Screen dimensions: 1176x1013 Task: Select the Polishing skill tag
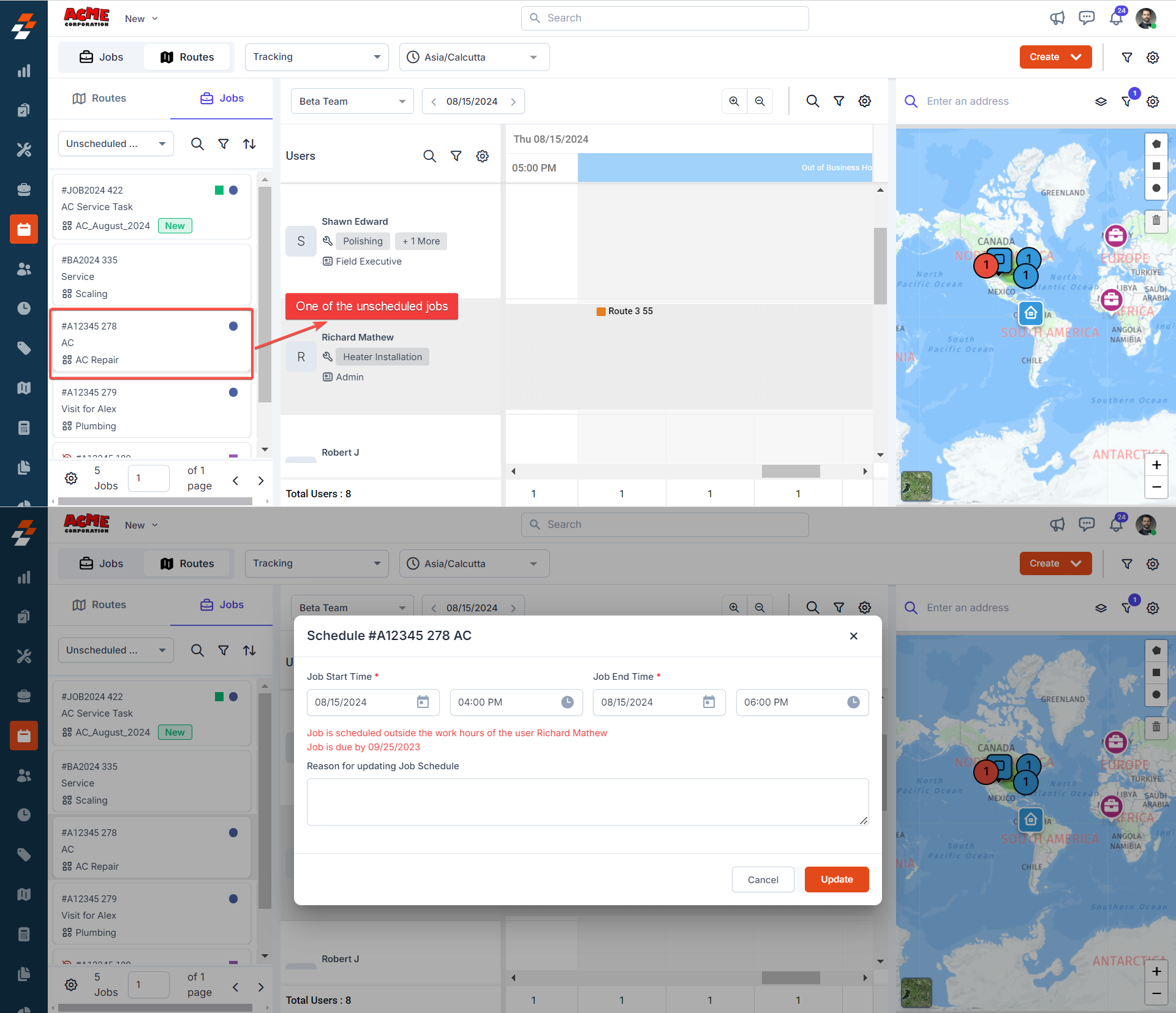(363, 241)
